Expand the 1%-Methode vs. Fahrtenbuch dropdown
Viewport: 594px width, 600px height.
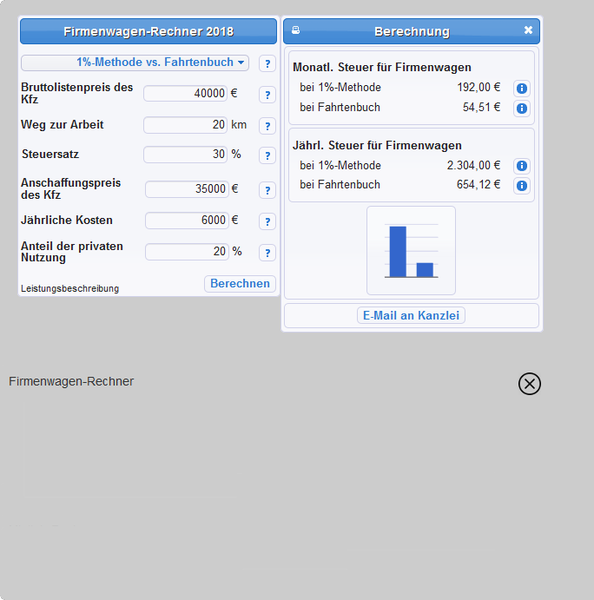(135, 63)
